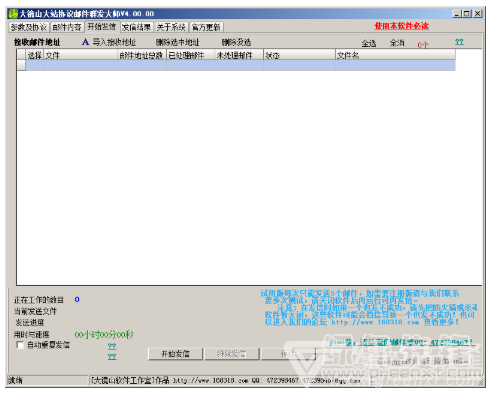Open the 参数及协议 tab
This screenshot has width=491, height=394.
29,27
